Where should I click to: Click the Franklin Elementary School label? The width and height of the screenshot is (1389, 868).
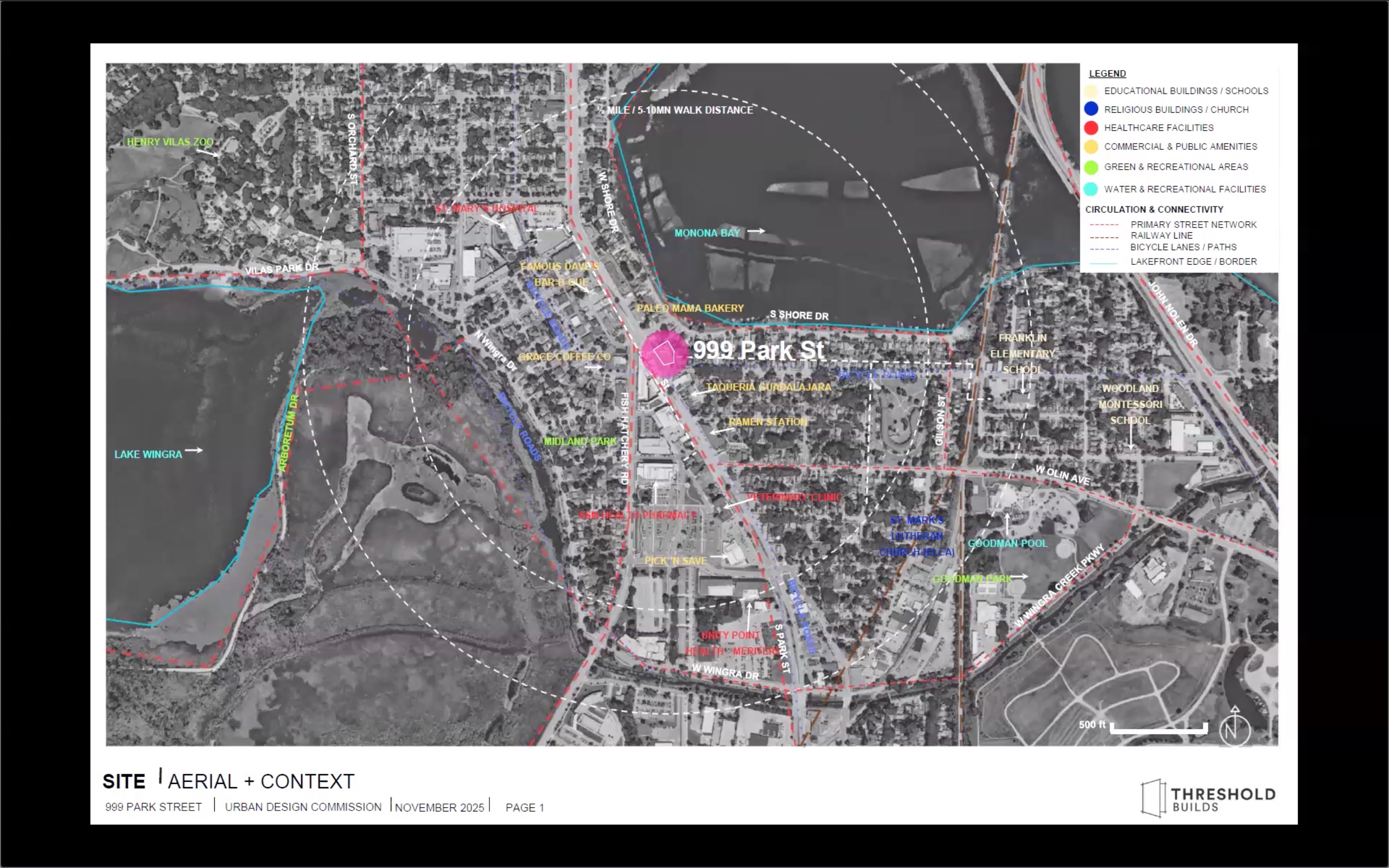pyautogui.click(x=1022, y=354)
